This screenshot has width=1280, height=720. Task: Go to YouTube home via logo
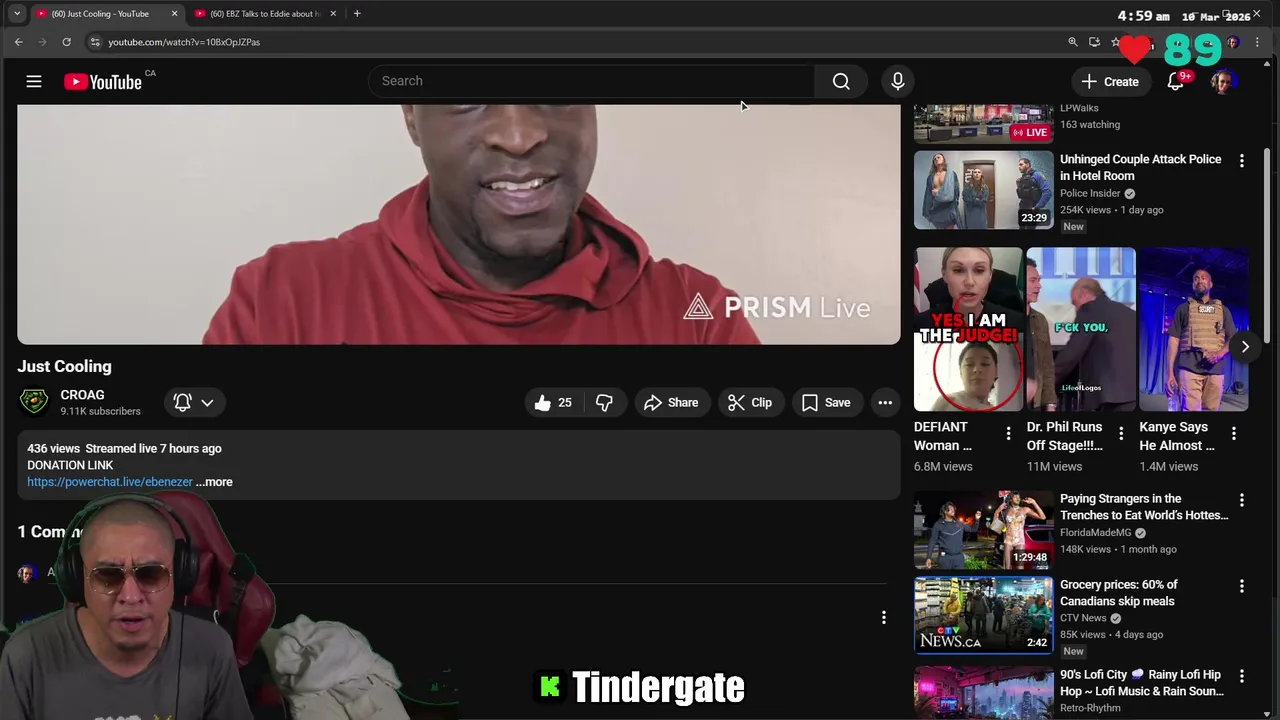103,82
